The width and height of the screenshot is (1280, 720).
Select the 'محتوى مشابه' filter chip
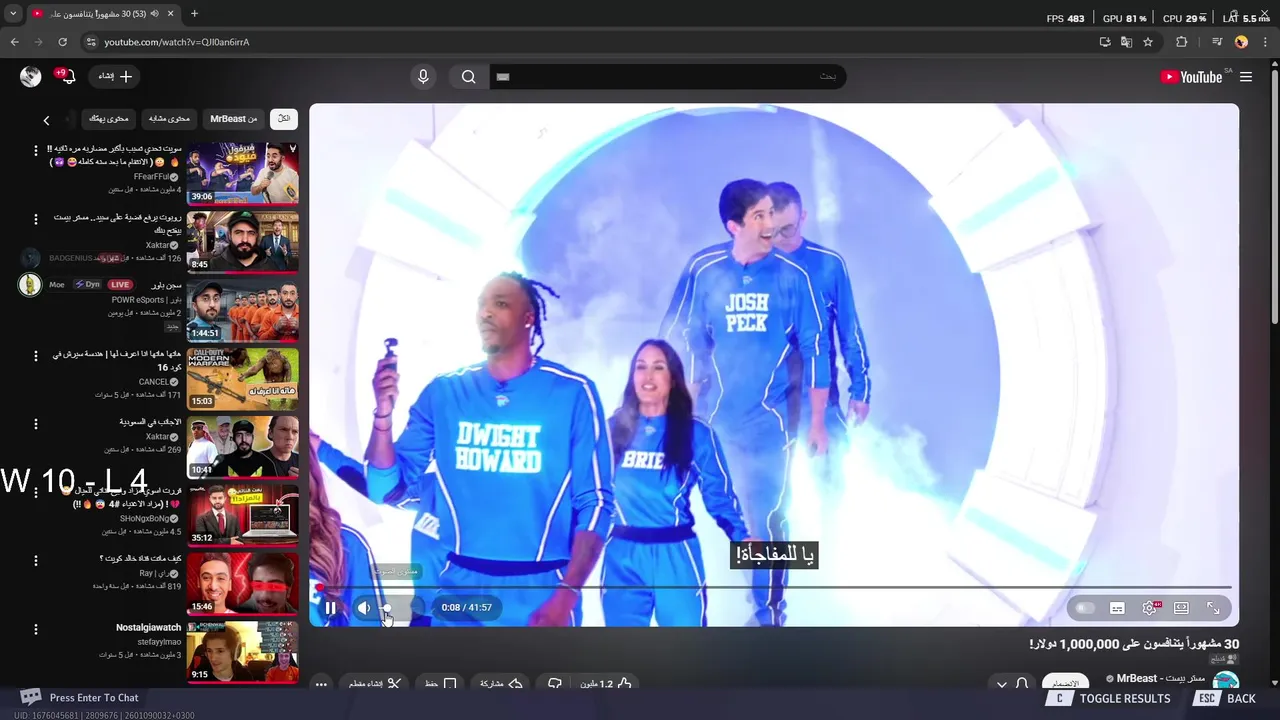(169, 118)
